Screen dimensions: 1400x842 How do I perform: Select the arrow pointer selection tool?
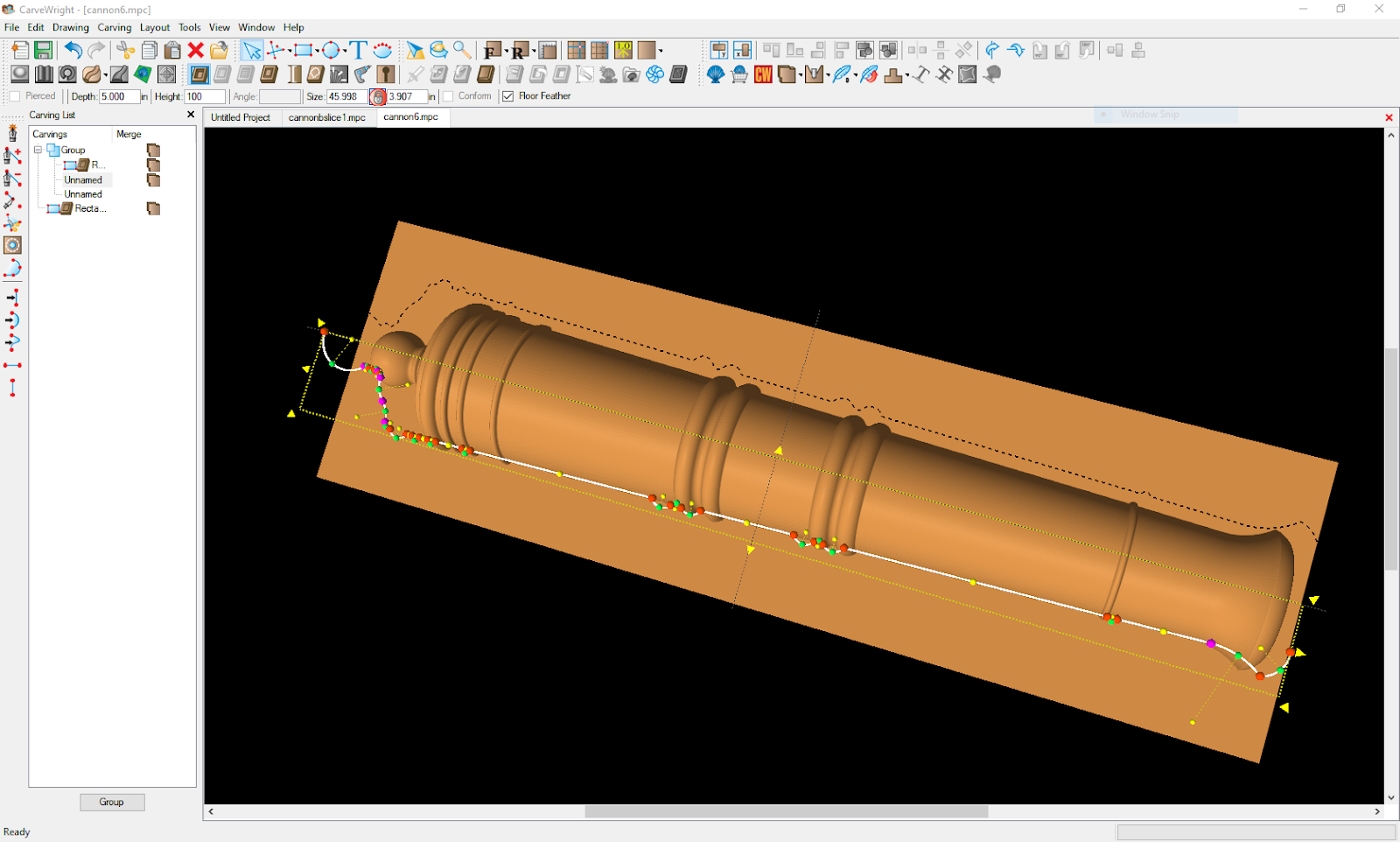click(x=252, y=50)
